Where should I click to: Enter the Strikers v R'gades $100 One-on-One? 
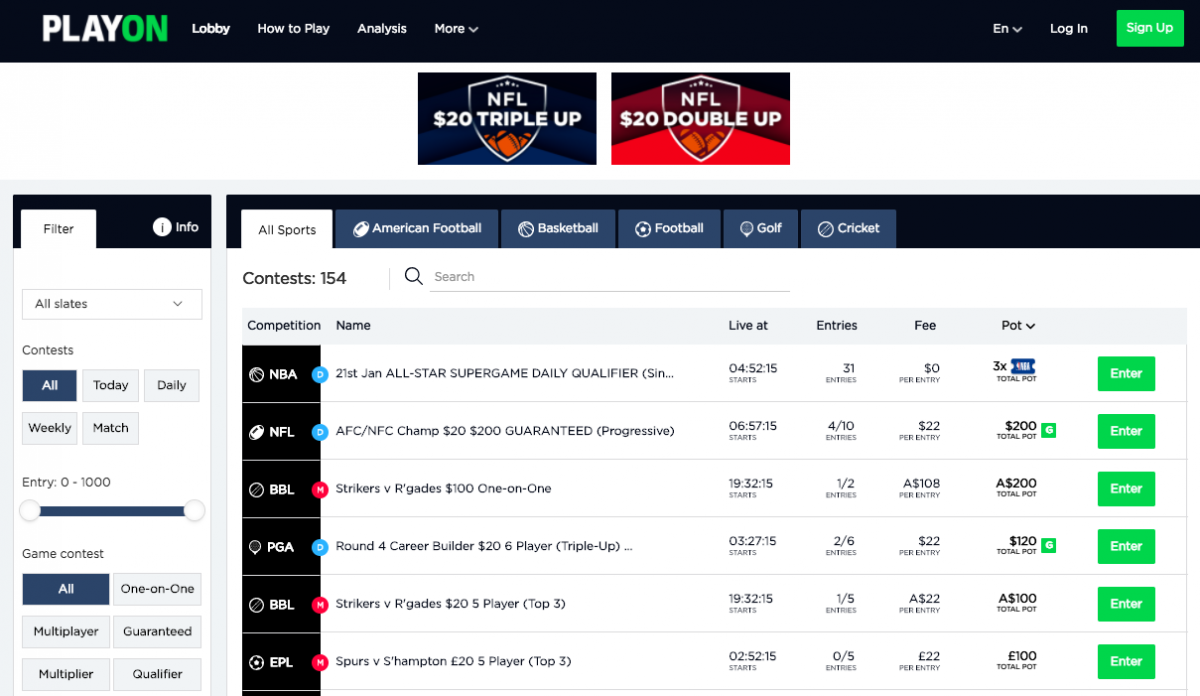pos(1126,489)
